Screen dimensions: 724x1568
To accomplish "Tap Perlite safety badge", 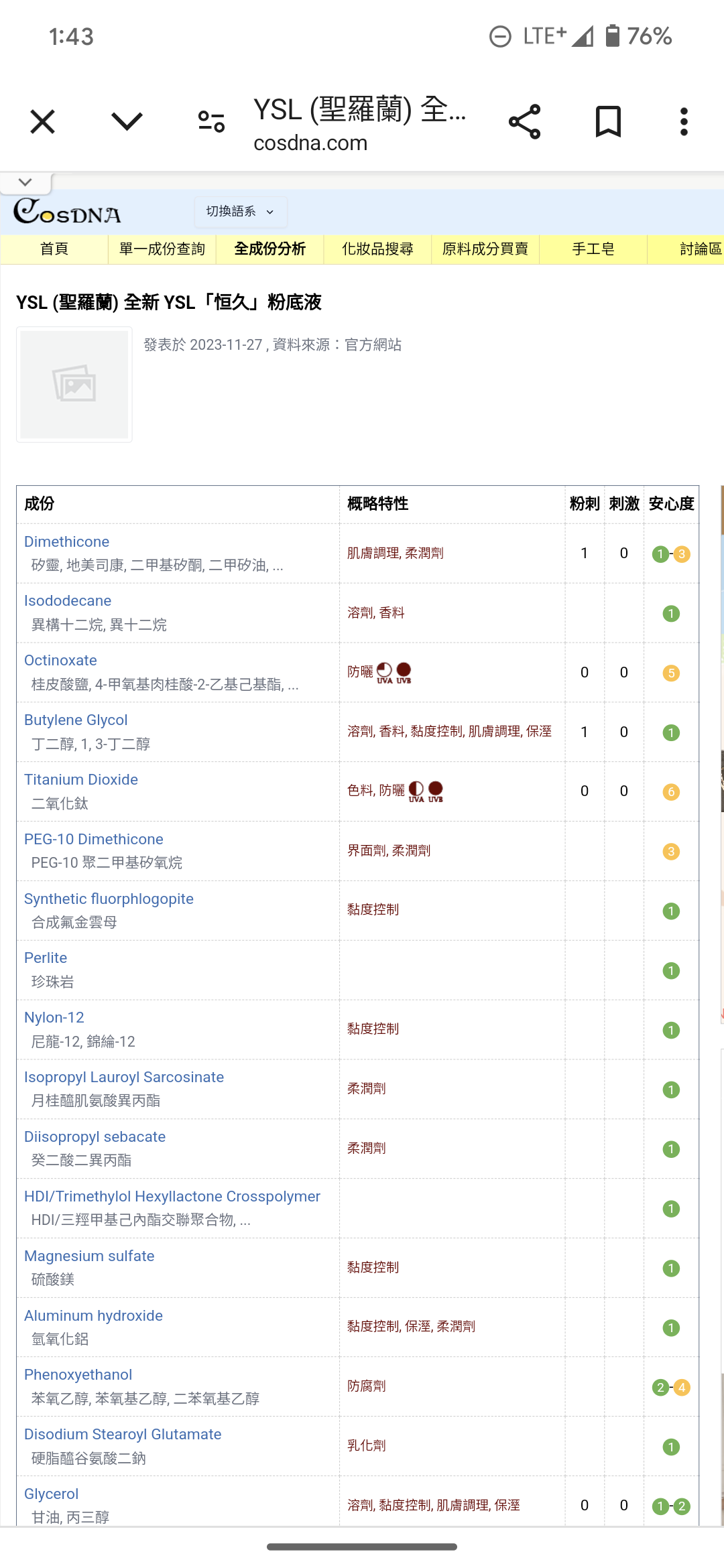I will click(x=671, y=971).
